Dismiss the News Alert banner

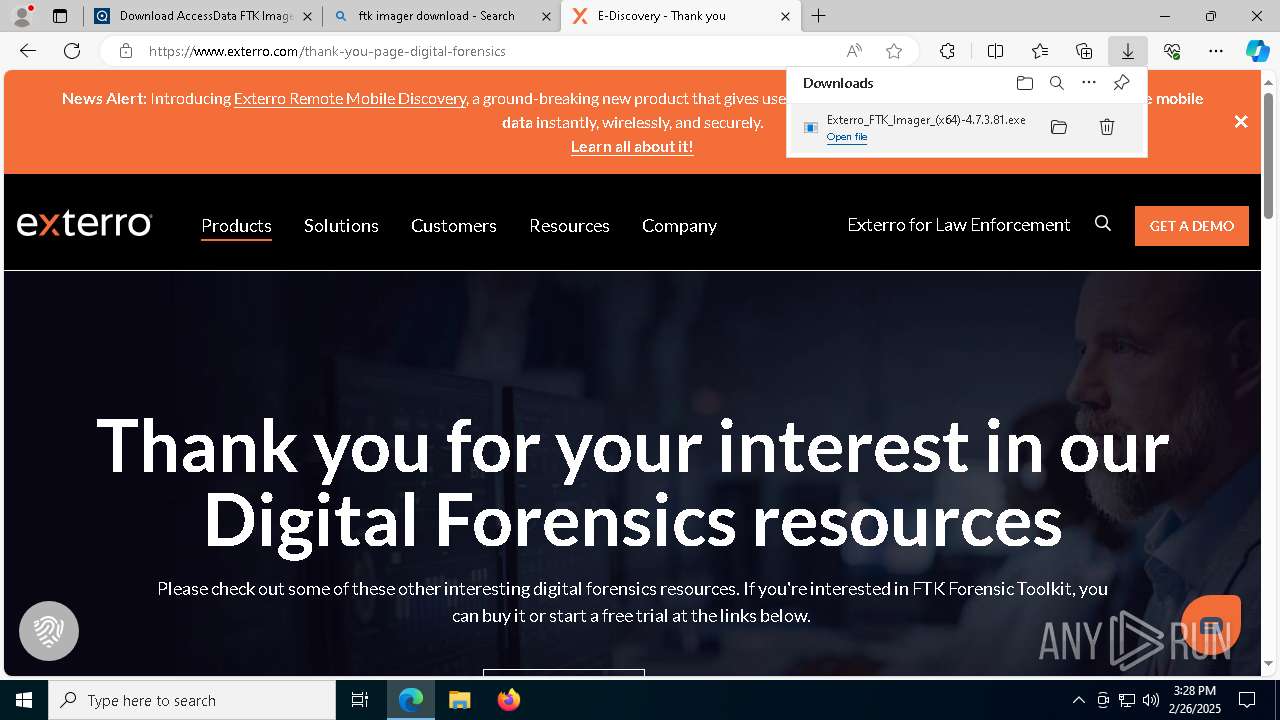coord(1241,122)
